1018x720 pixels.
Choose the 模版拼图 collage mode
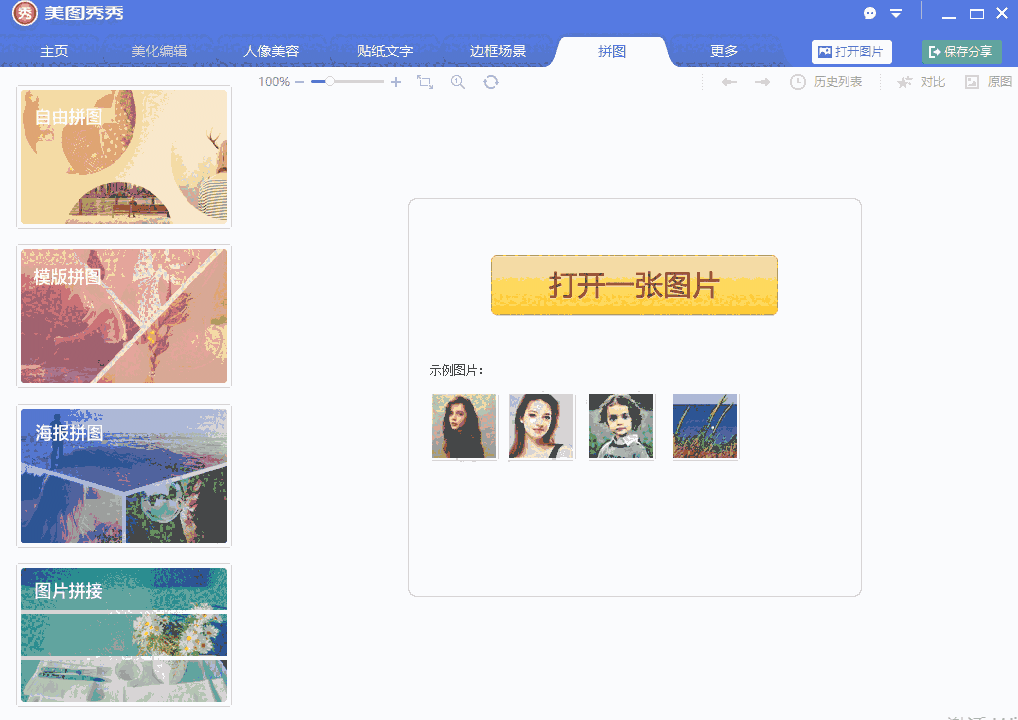(x=124, y=316)
